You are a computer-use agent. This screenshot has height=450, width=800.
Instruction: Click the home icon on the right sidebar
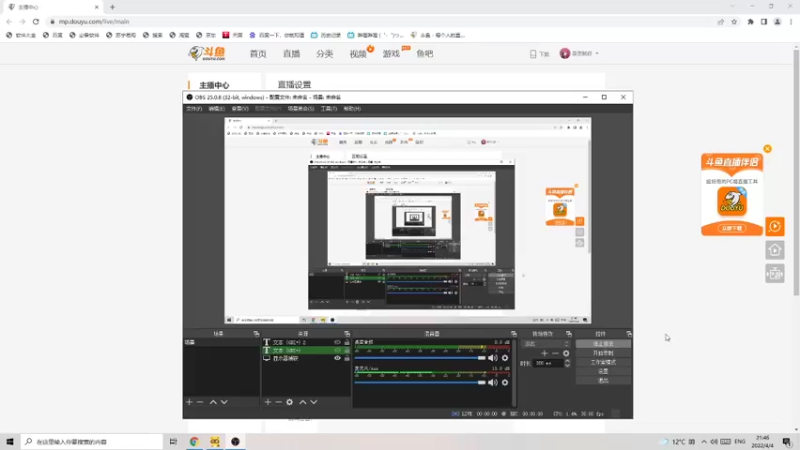774,250
